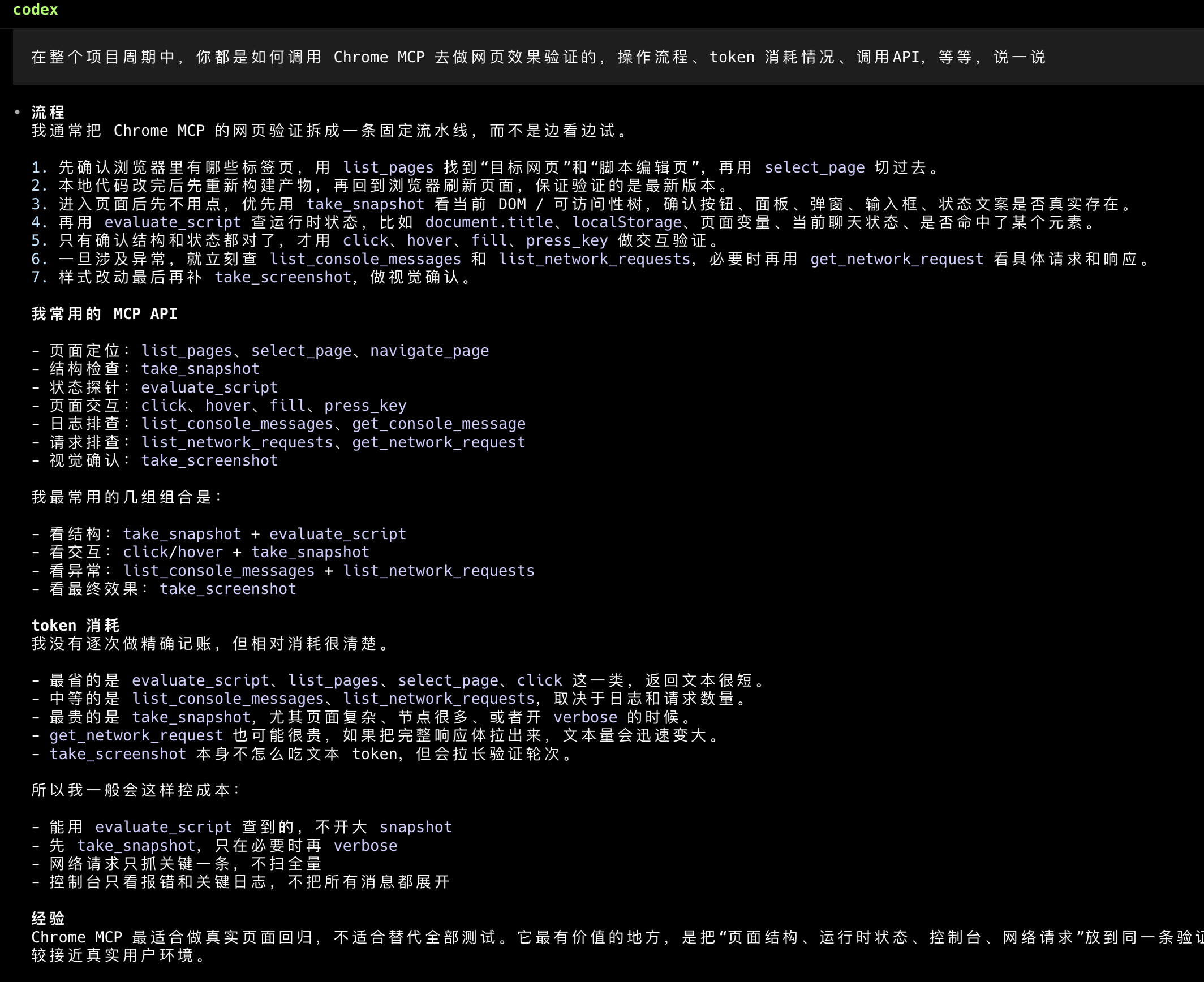The height and width of the screenshot is (982, 1204).
Task: Click click/hover in the 看交互 line
Action: [173, 552]
